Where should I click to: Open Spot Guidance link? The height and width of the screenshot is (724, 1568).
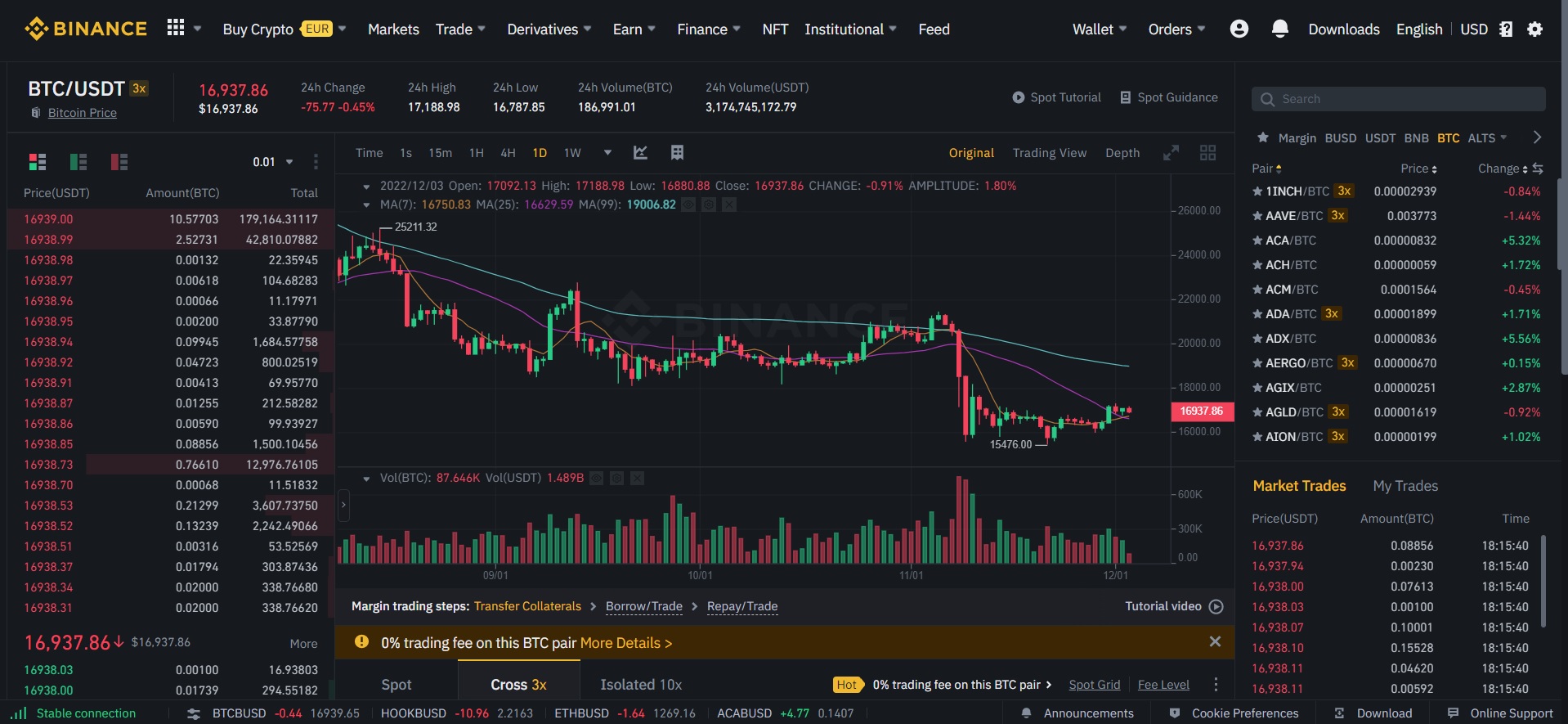pos(1169,97)
